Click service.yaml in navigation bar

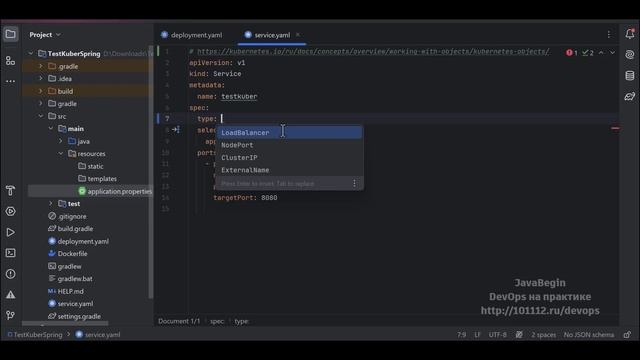(x=98, y=335)
